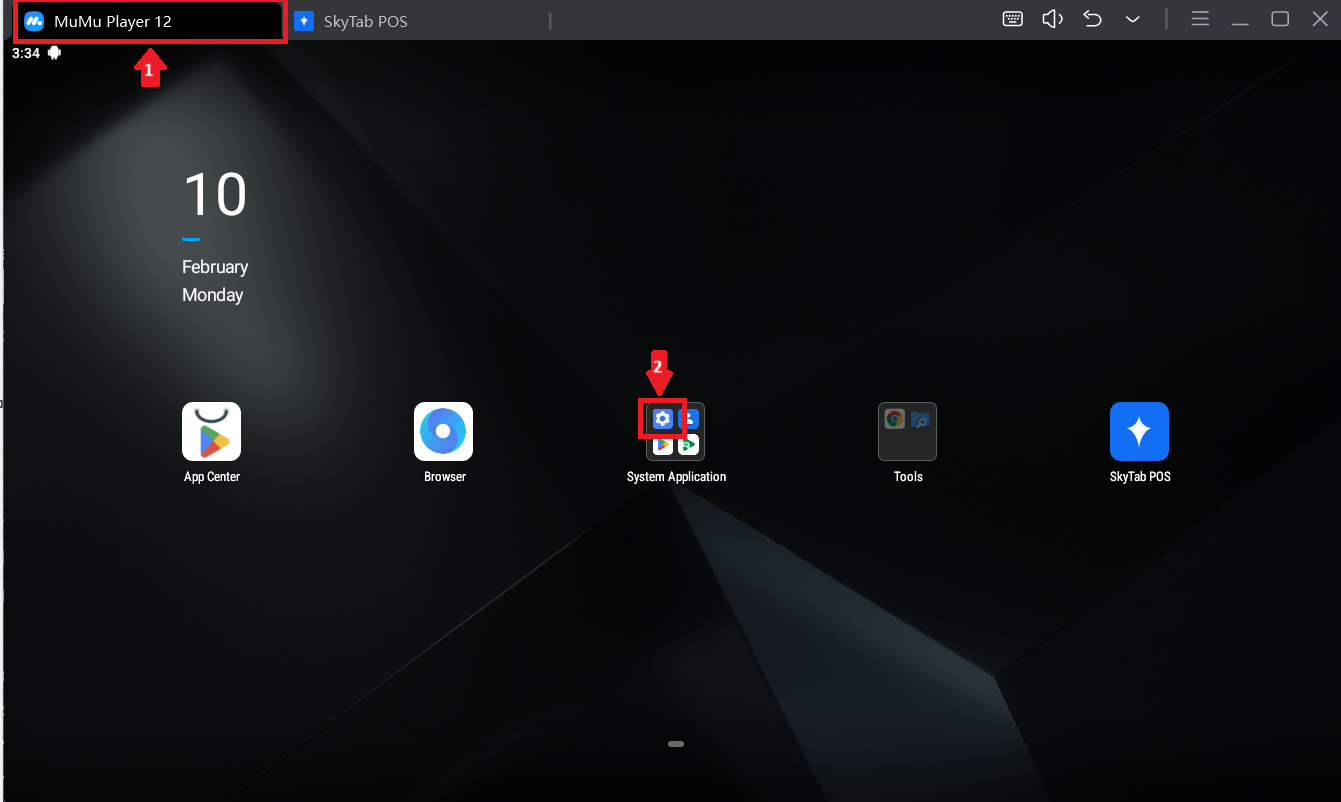Expand the chevron dropdown in title bar
This screenshot has width=1341, height=802.
(x=1133, y=19)
